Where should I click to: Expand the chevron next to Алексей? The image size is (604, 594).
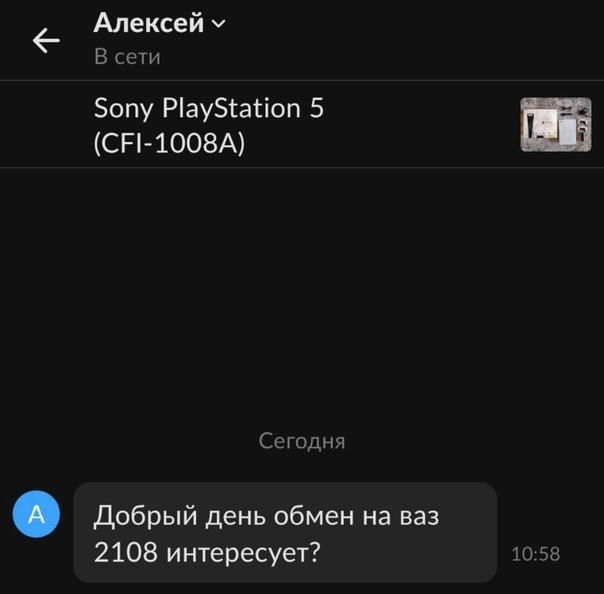(x=218, y=24)
